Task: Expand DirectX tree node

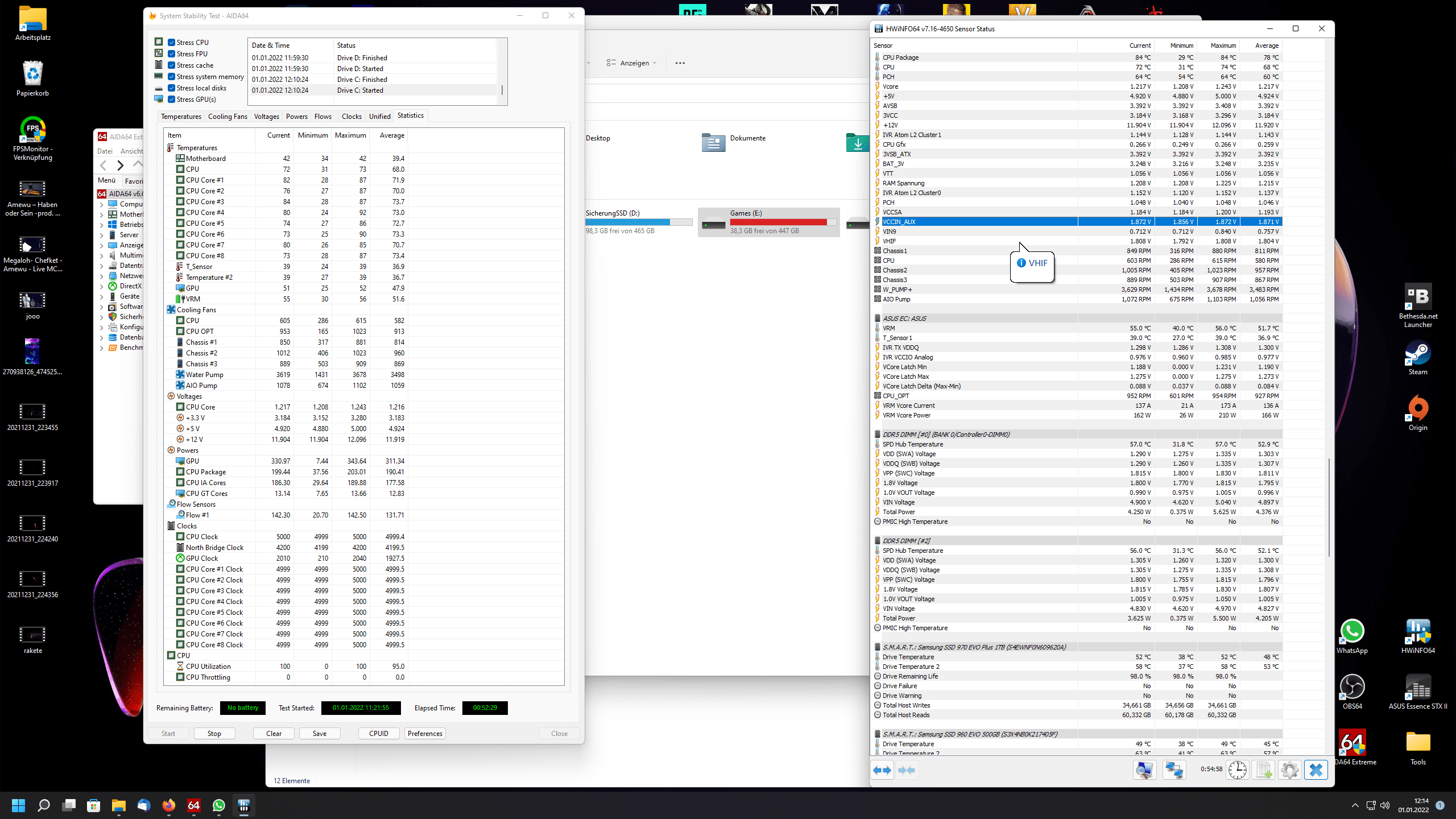Action: [102, 287]
